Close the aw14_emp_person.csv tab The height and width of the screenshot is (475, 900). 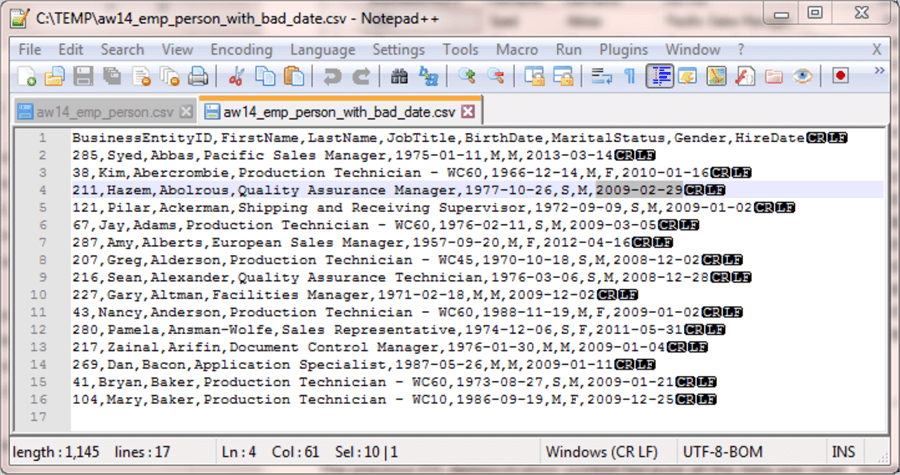(x=186, y=112)
